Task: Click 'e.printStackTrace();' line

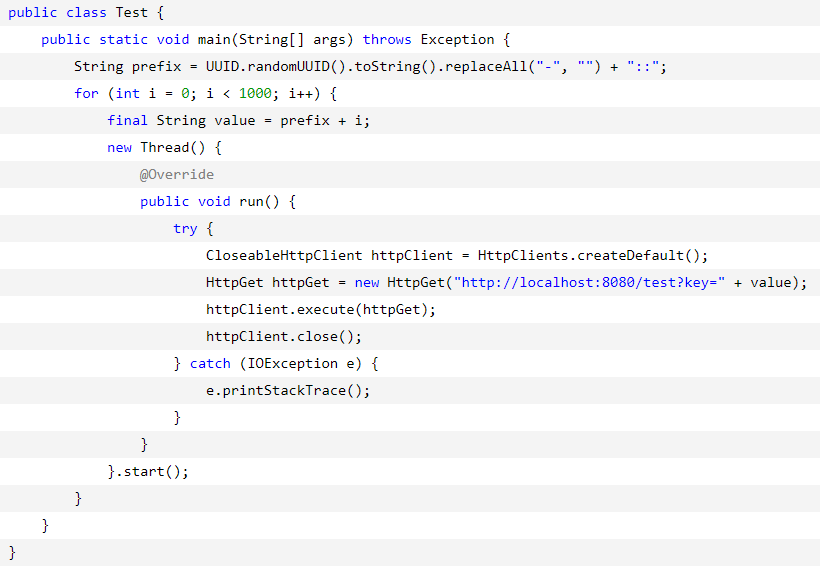Action: (x=288, y=391)
